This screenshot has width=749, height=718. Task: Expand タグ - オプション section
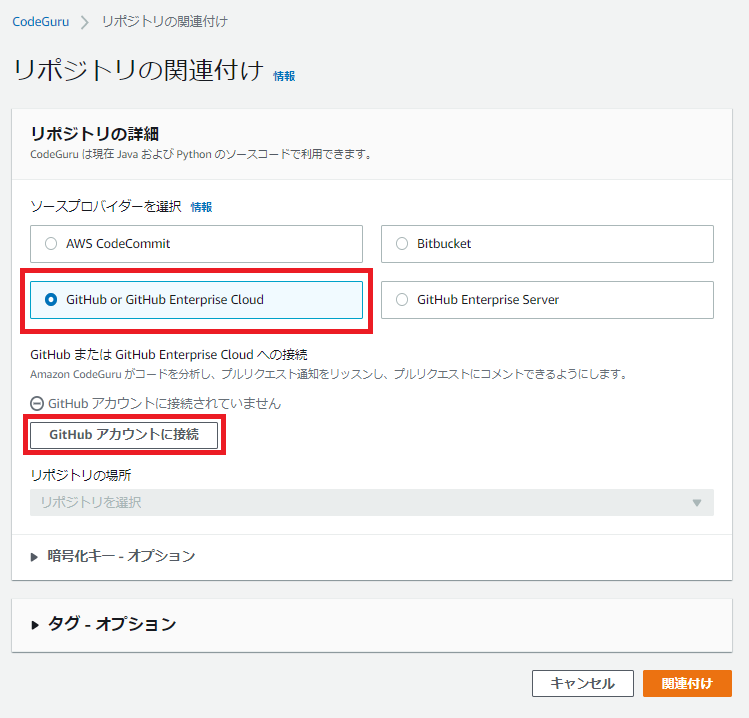(103, 624)
